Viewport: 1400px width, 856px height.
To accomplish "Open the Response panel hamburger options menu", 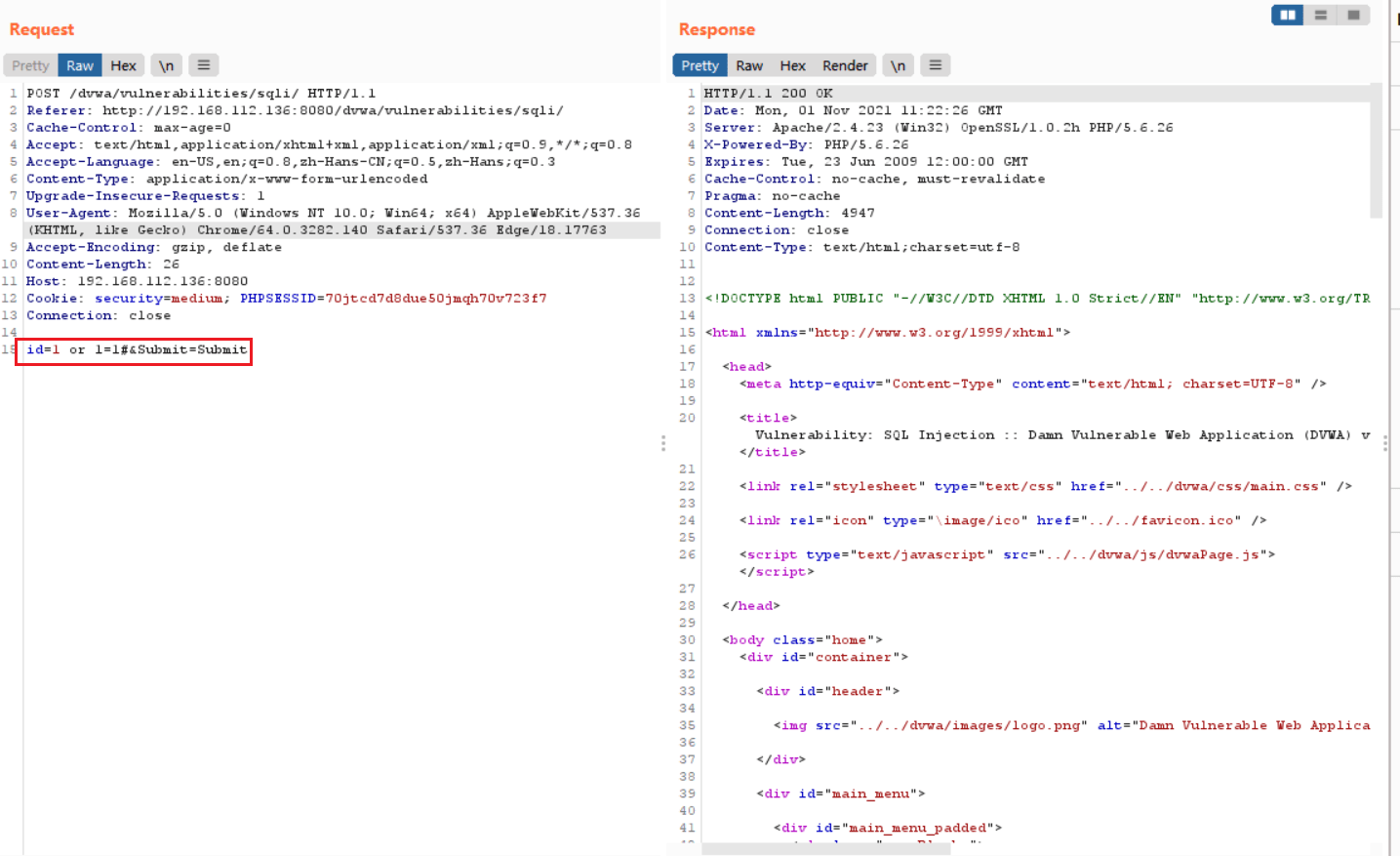I will point(935,65).
